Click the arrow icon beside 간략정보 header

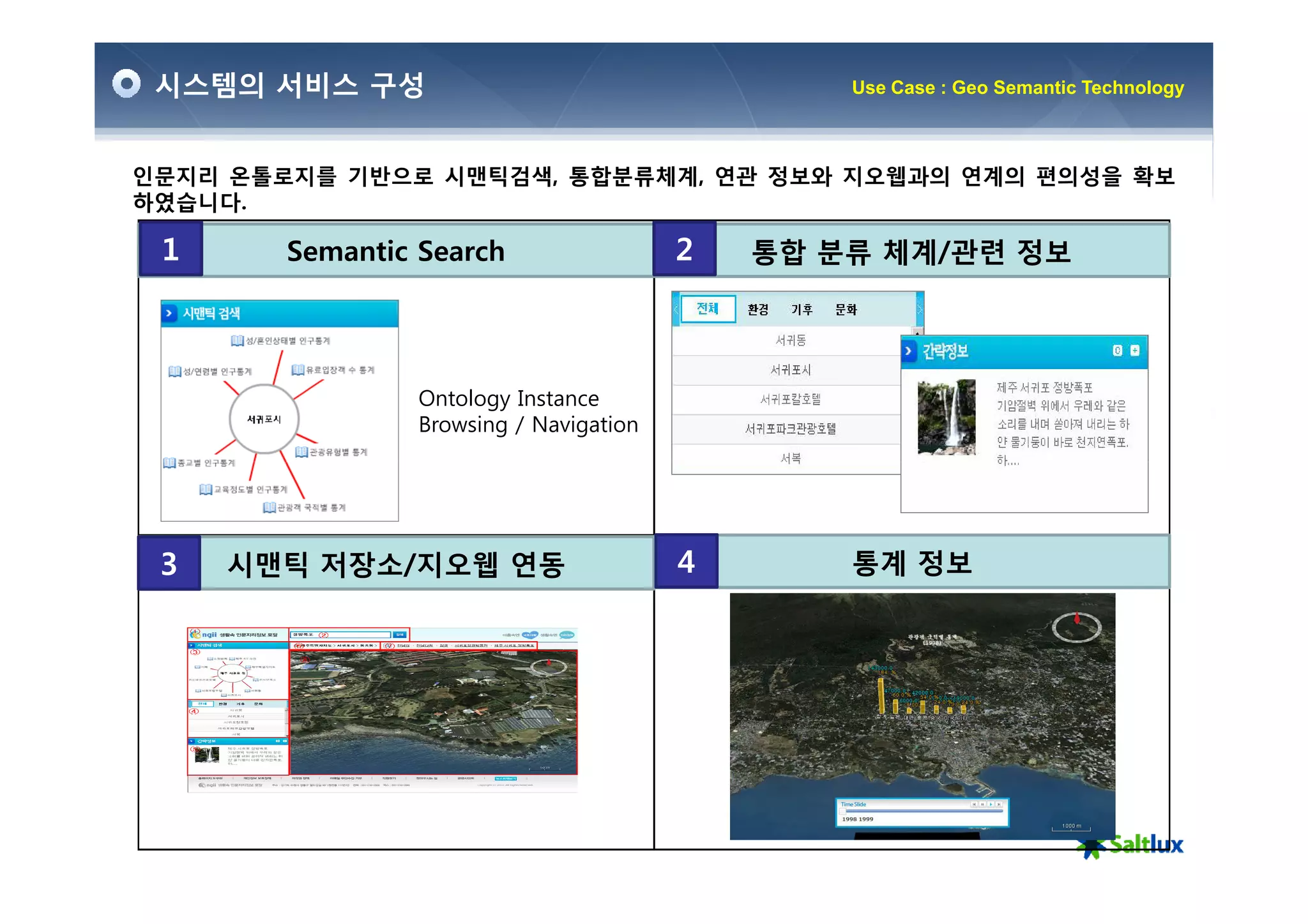tap(908, 351)
